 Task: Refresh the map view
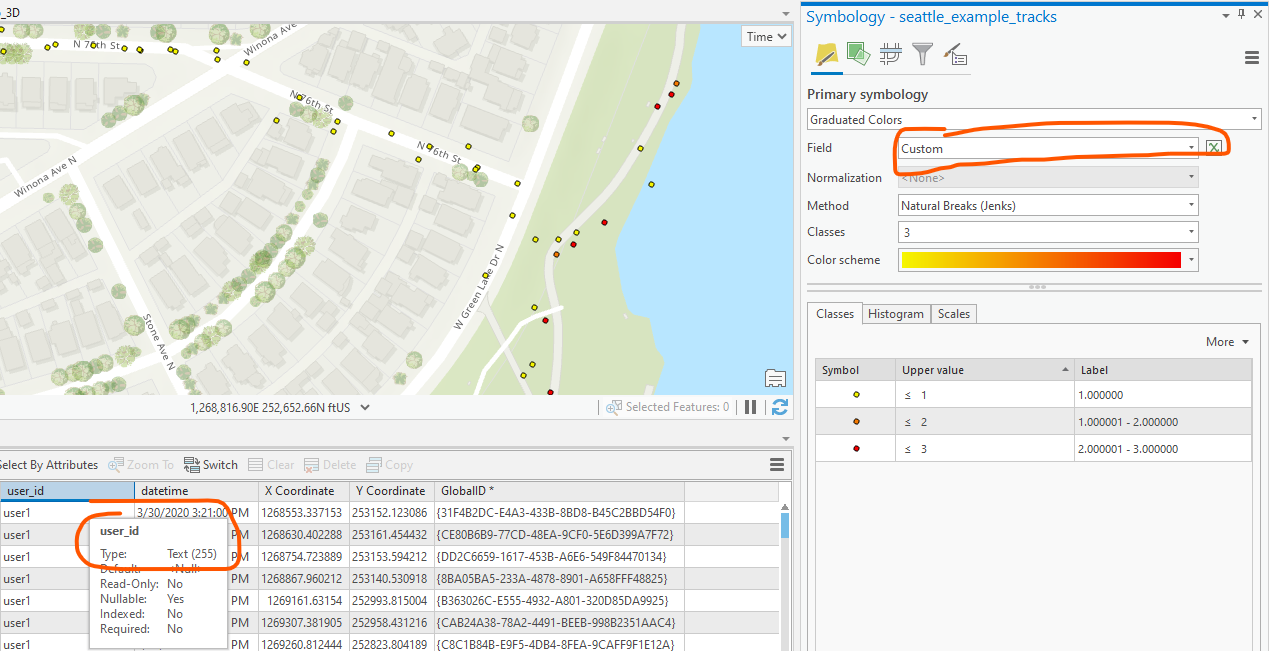tap(779, 407)
